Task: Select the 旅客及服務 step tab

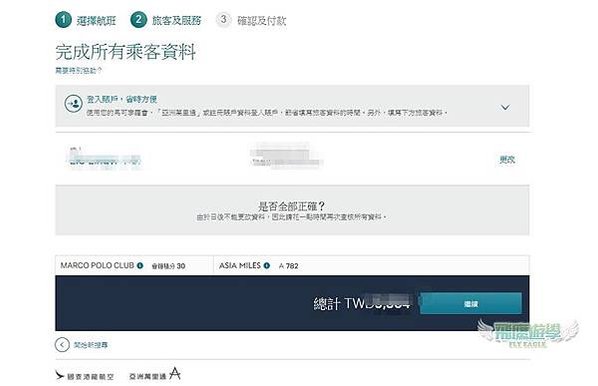Action: pyautogui.click(x=177, y=21)
